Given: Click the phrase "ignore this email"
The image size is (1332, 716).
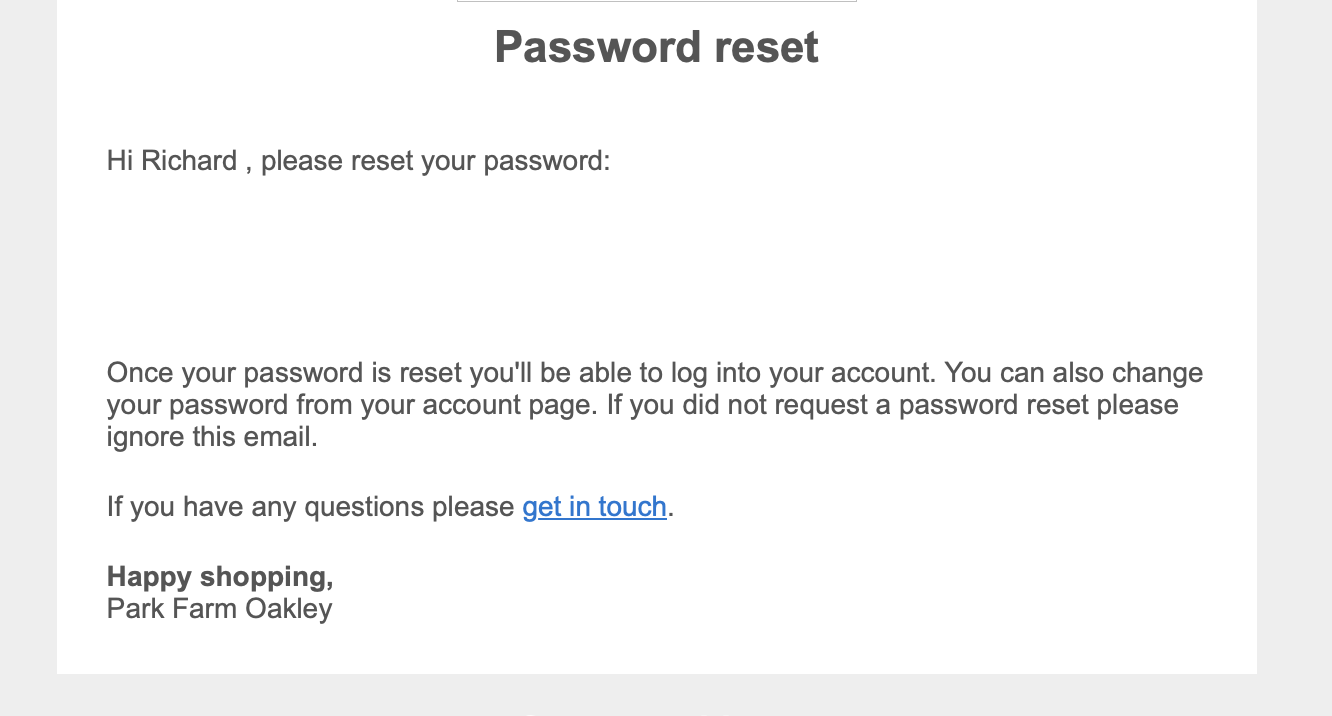Looking at the screenshot, I should coord(211,438).
